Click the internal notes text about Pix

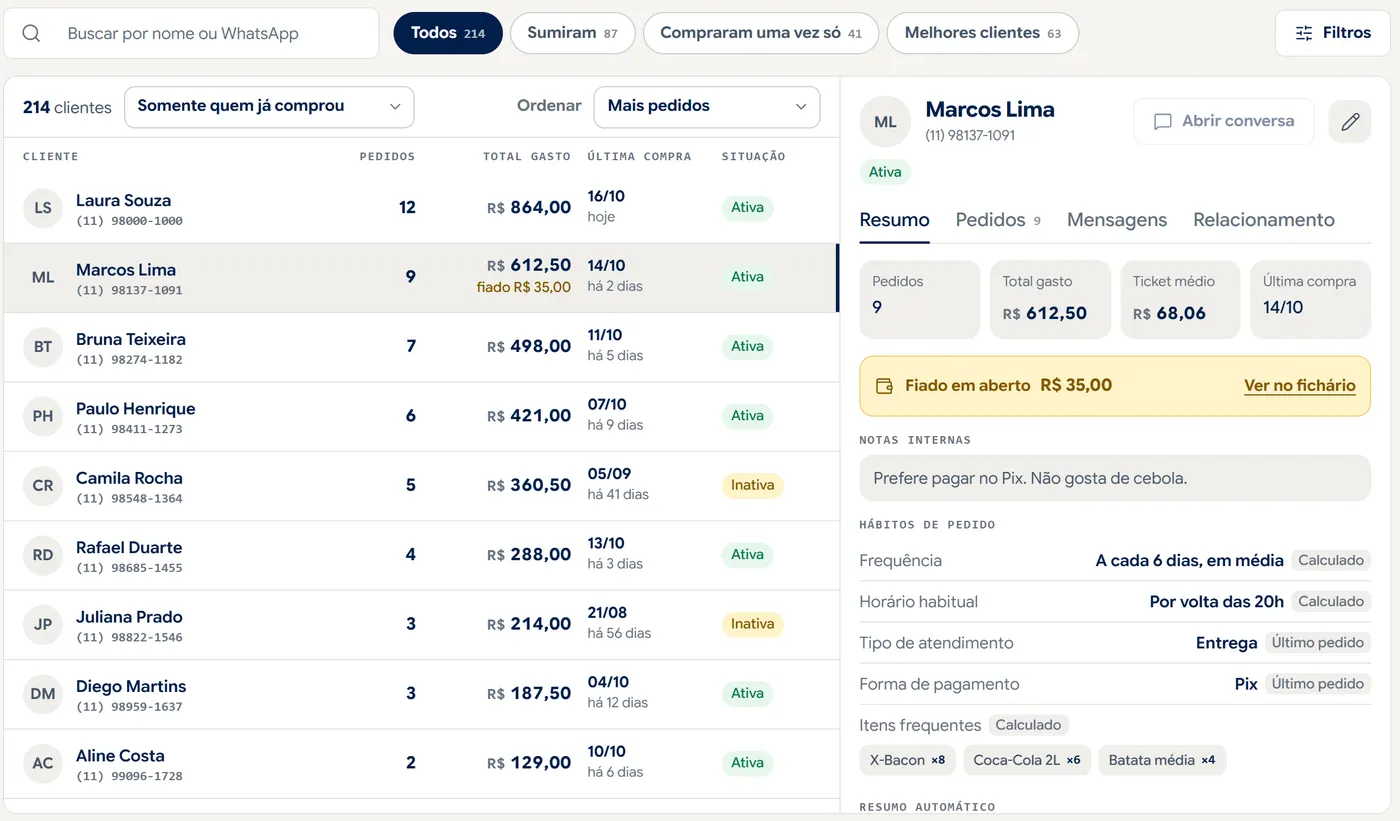(x=1030, y=478)
